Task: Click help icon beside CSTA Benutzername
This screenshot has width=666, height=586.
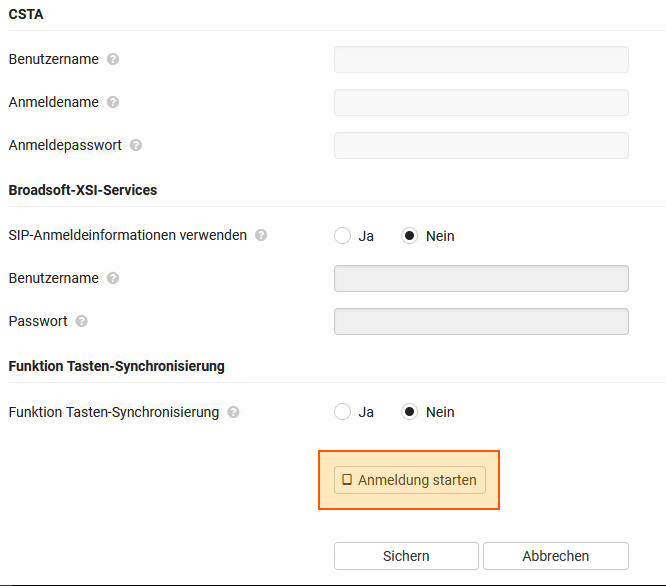Action: point(113,59)
